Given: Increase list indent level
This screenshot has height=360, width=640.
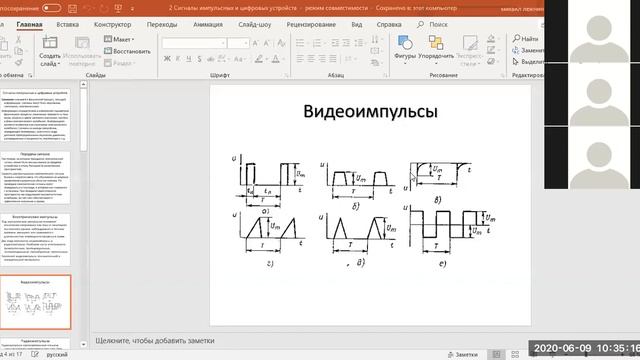Looking at the screenshot, I should coord(346,43).
